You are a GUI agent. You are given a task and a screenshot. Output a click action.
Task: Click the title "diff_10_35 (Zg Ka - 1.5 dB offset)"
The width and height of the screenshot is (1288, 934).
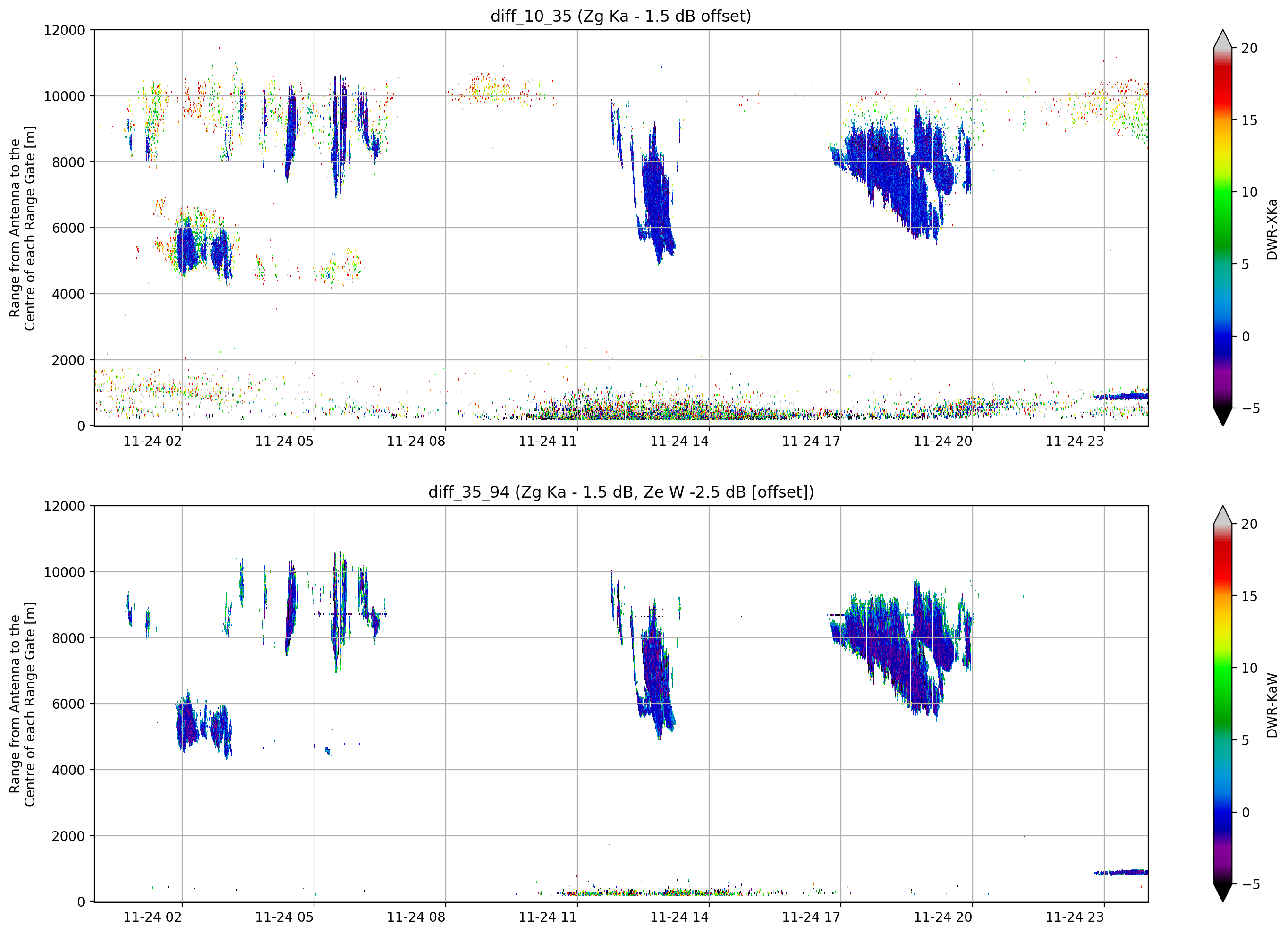point(621,17)
